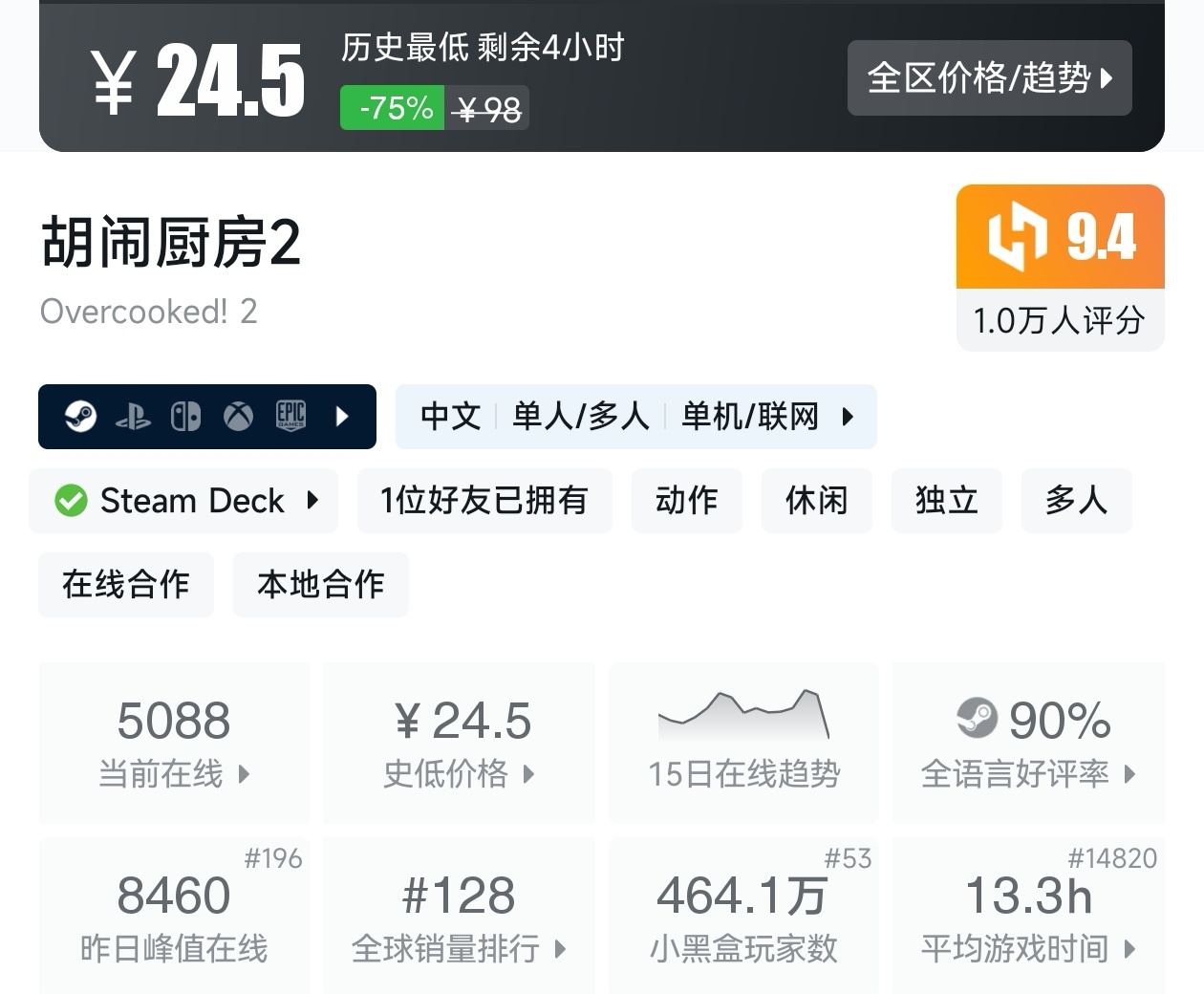The width and height of the screenshot is (1204, 994).
Task: Open 全球销量排行 global sales ranking
Action: (x=459, y=918)
